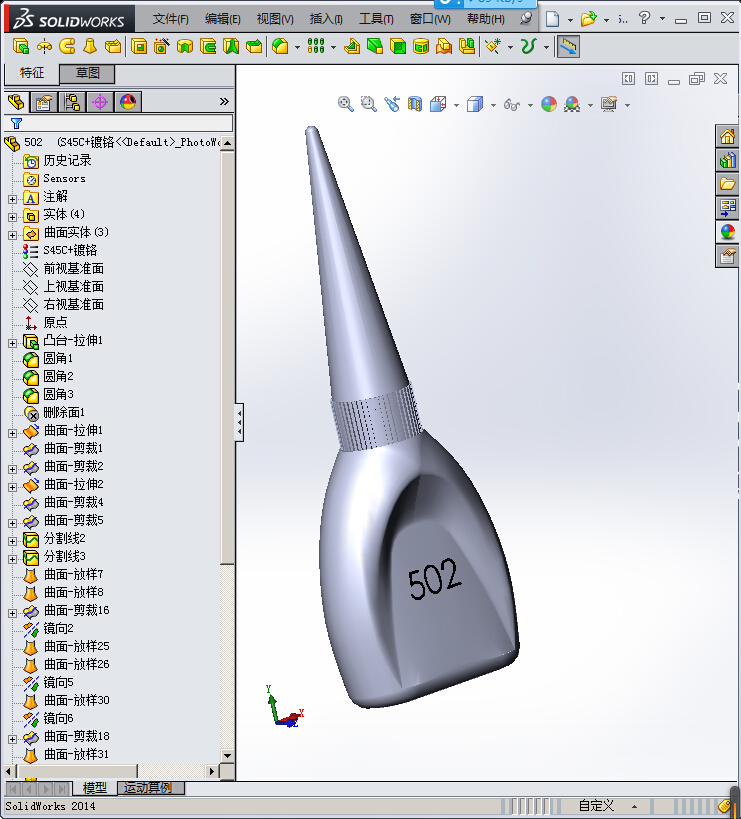The width and height of the screenshot is (741, 819).
Task: Activate the Section View icon
Action: (x=415, y=104)
